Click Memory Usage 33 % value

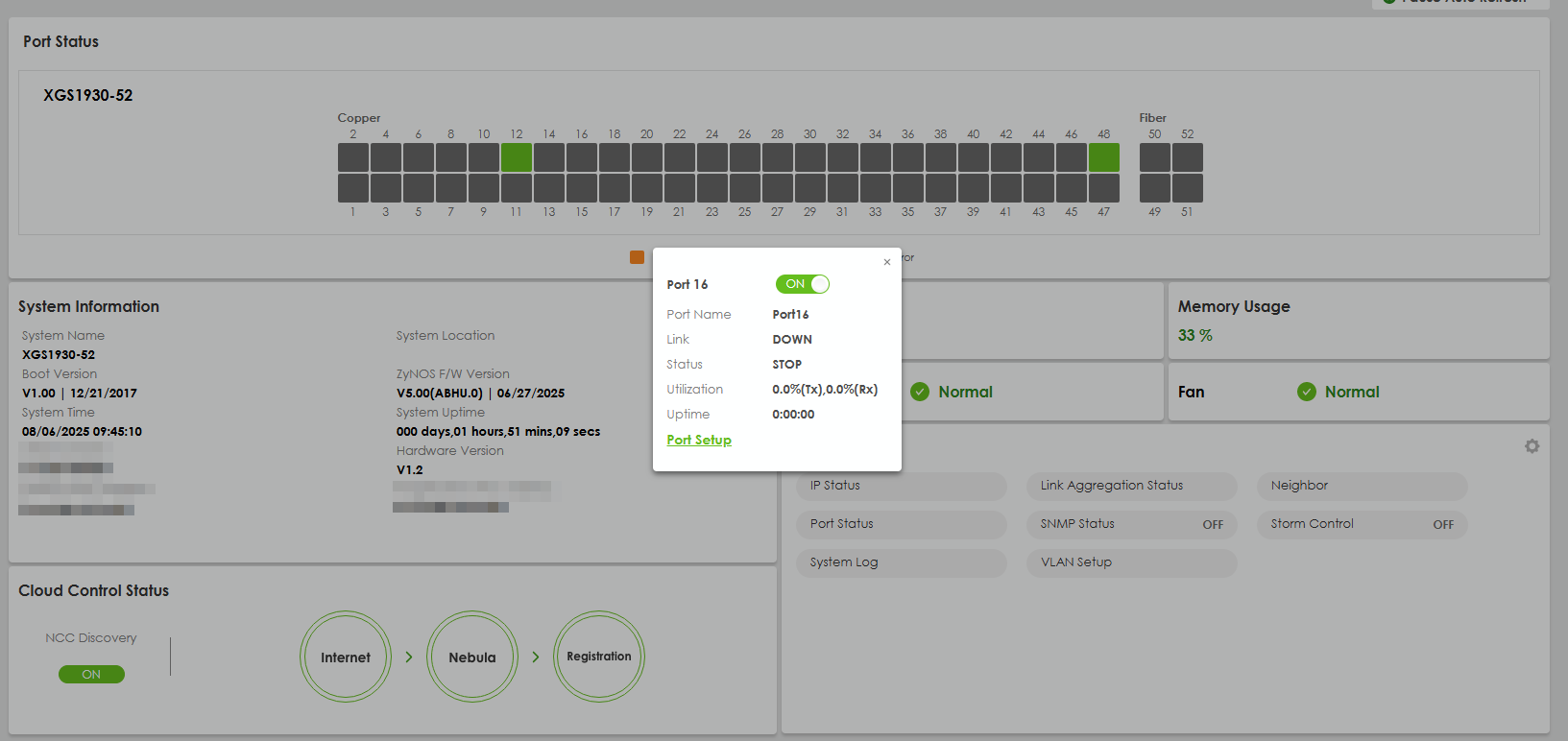[1195, 335]
